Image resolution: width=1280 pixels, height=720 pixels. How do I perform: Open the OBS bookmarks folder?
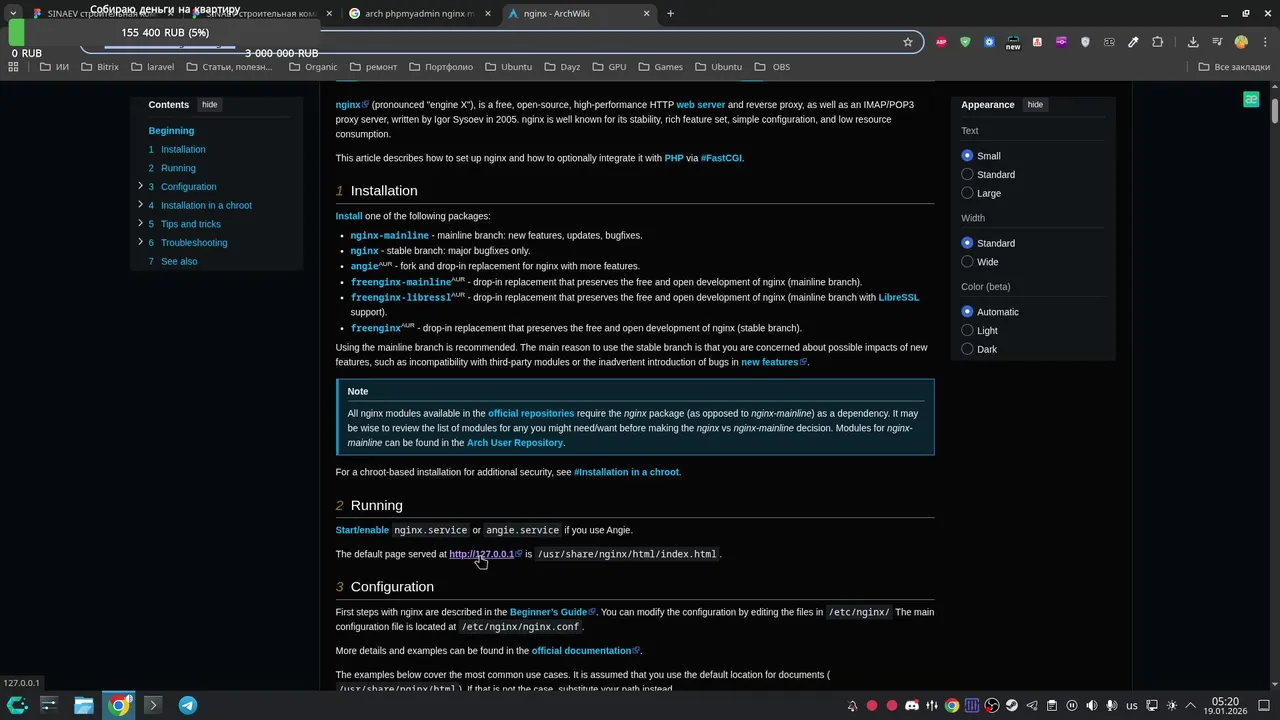pos(772,67)
